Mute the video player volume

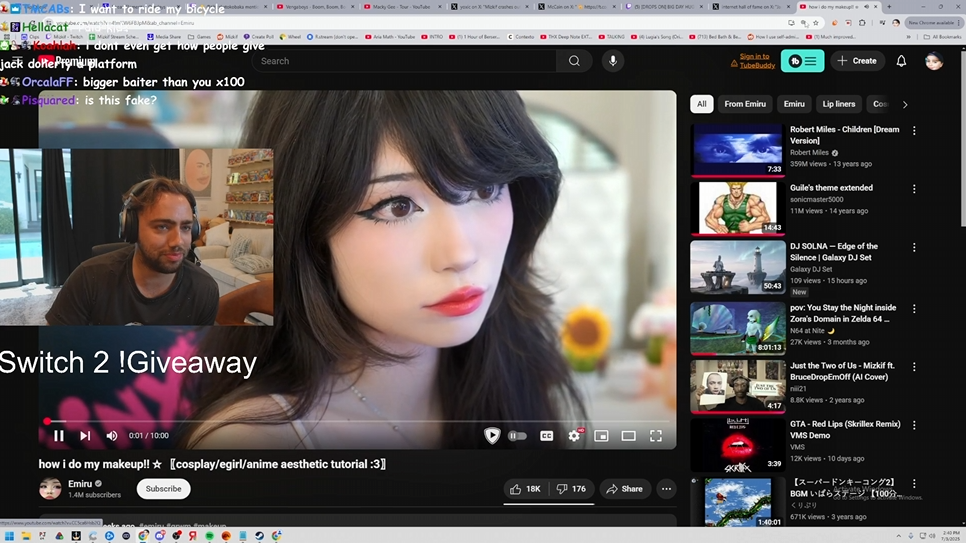coord(112,436)
